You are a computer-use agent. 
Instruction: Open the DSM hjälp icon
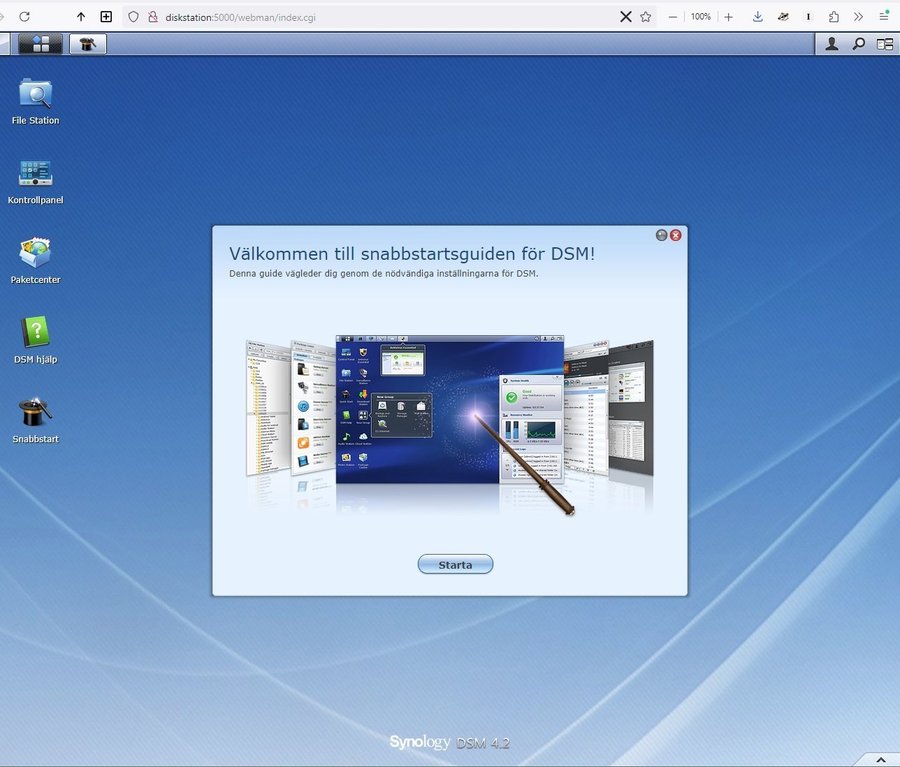pos(35,333)
